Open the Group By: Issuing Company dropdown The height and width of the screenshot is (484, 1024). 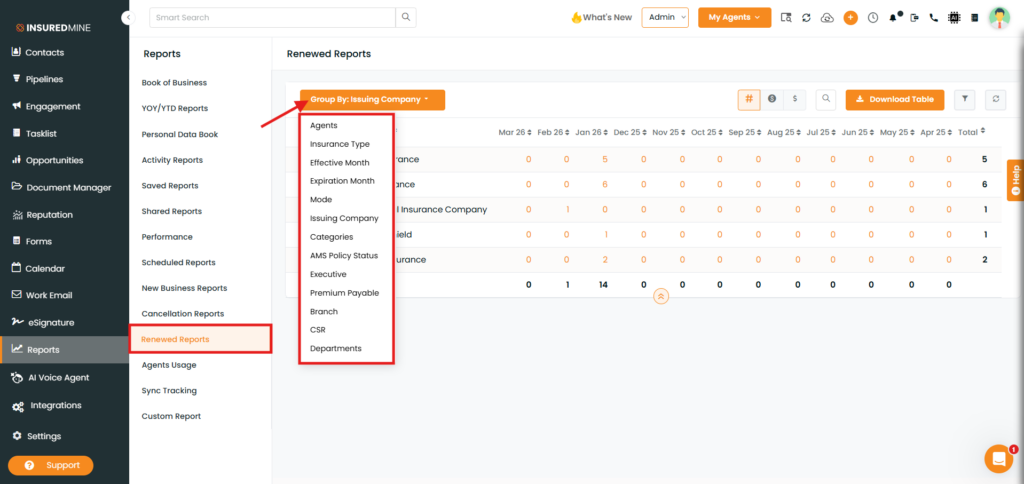pyautogui.click(x=372, y=100)
